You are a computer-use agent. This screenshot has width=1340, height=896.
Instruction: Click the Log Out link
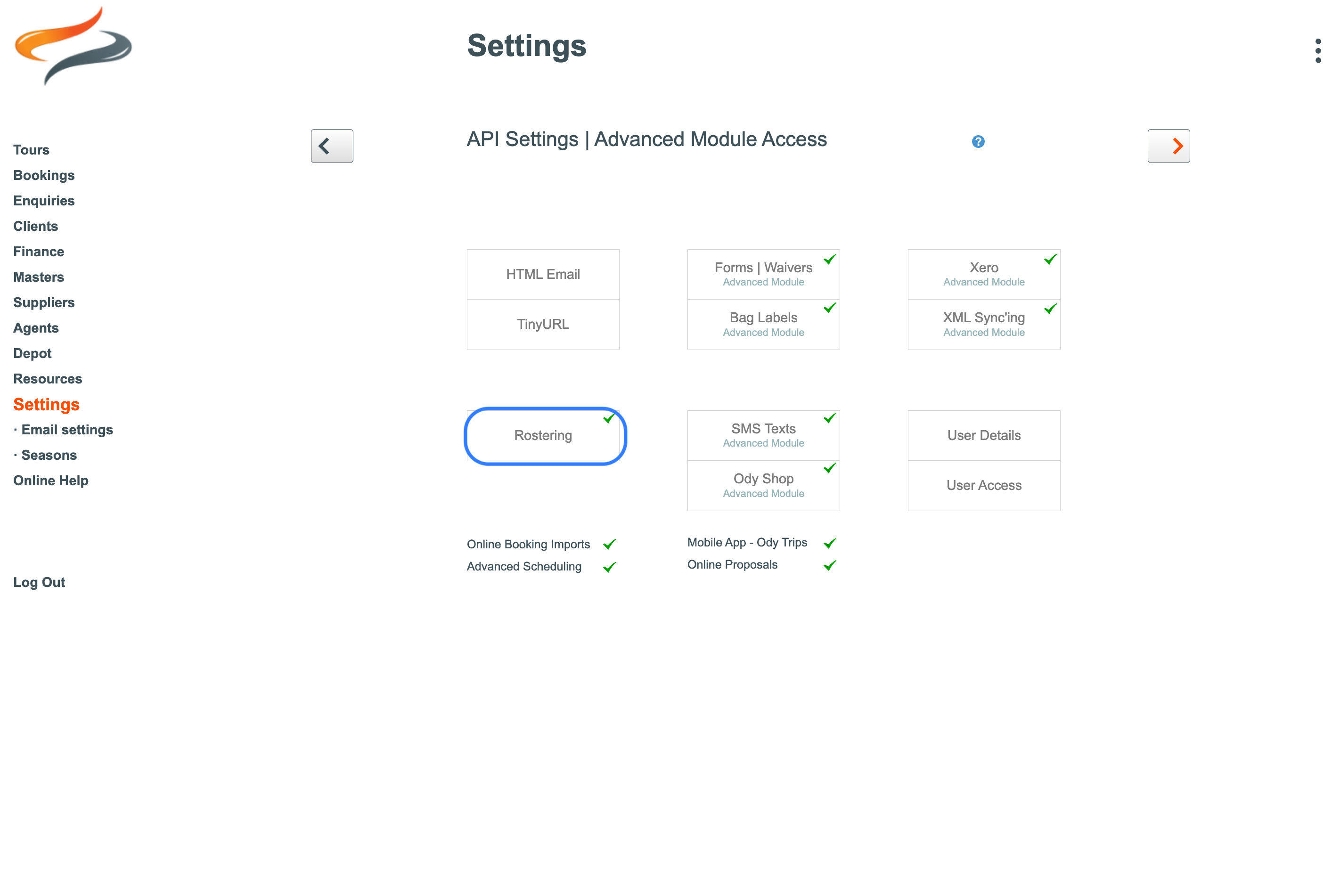(x=39, y=582)
